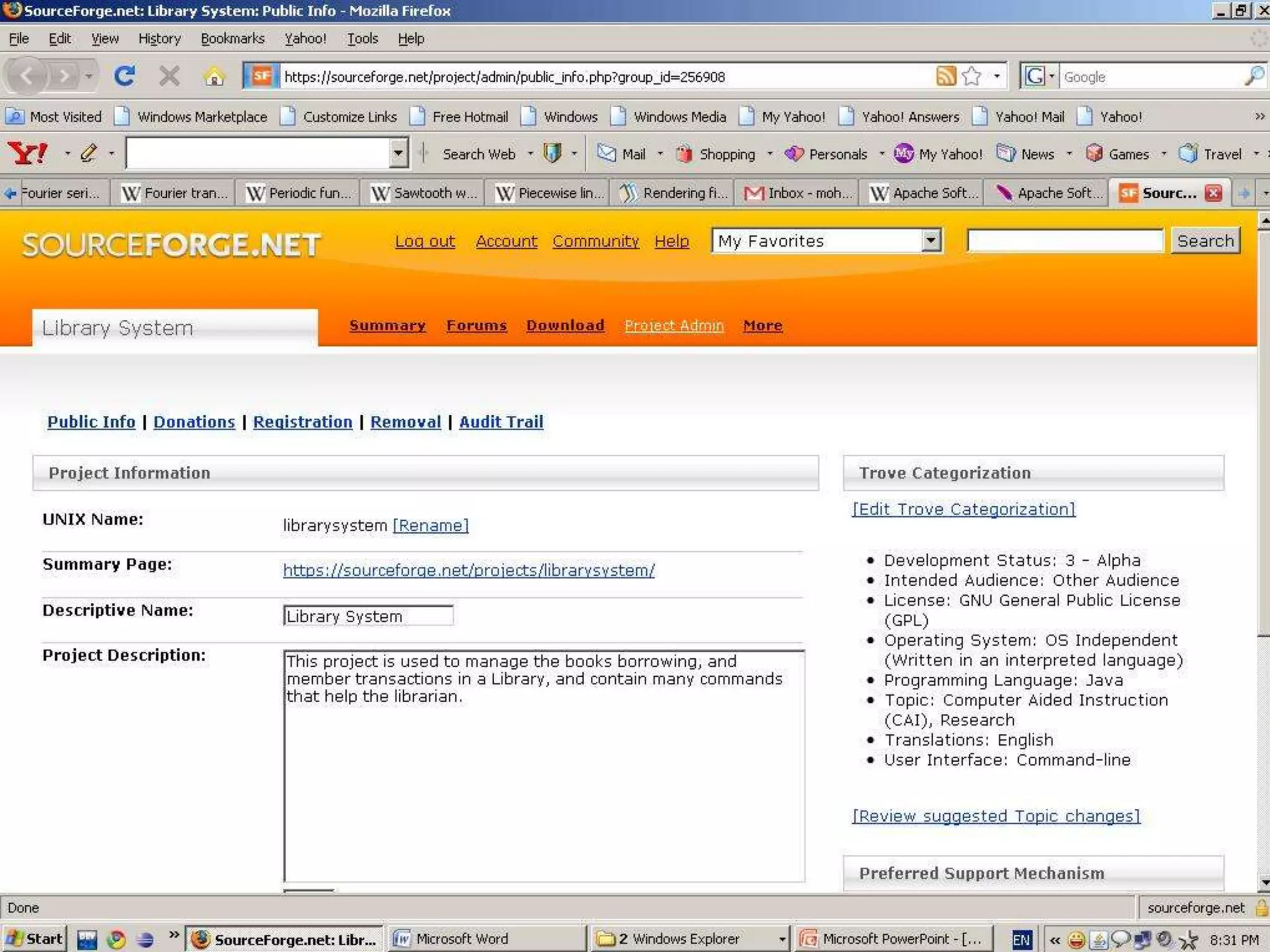Click the Stop loading X icon
This screenshot has width=1270, height=952.
point(169,76)
